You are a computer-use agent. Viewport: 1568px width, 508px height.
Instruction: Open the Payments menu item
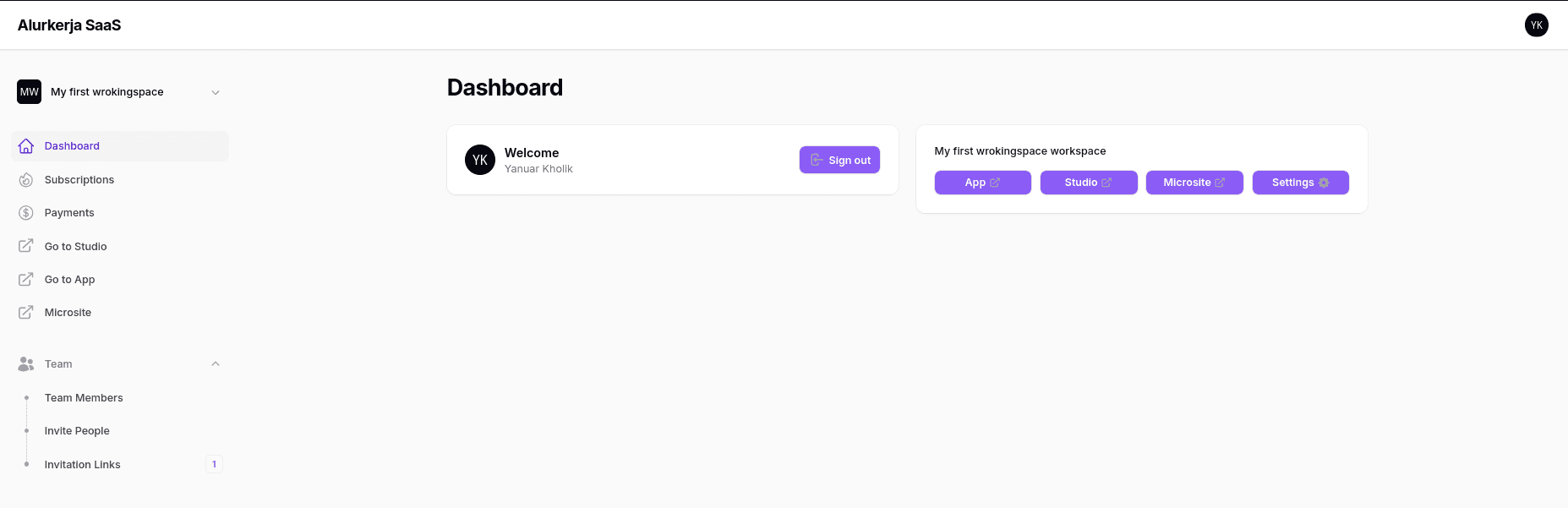120,213
